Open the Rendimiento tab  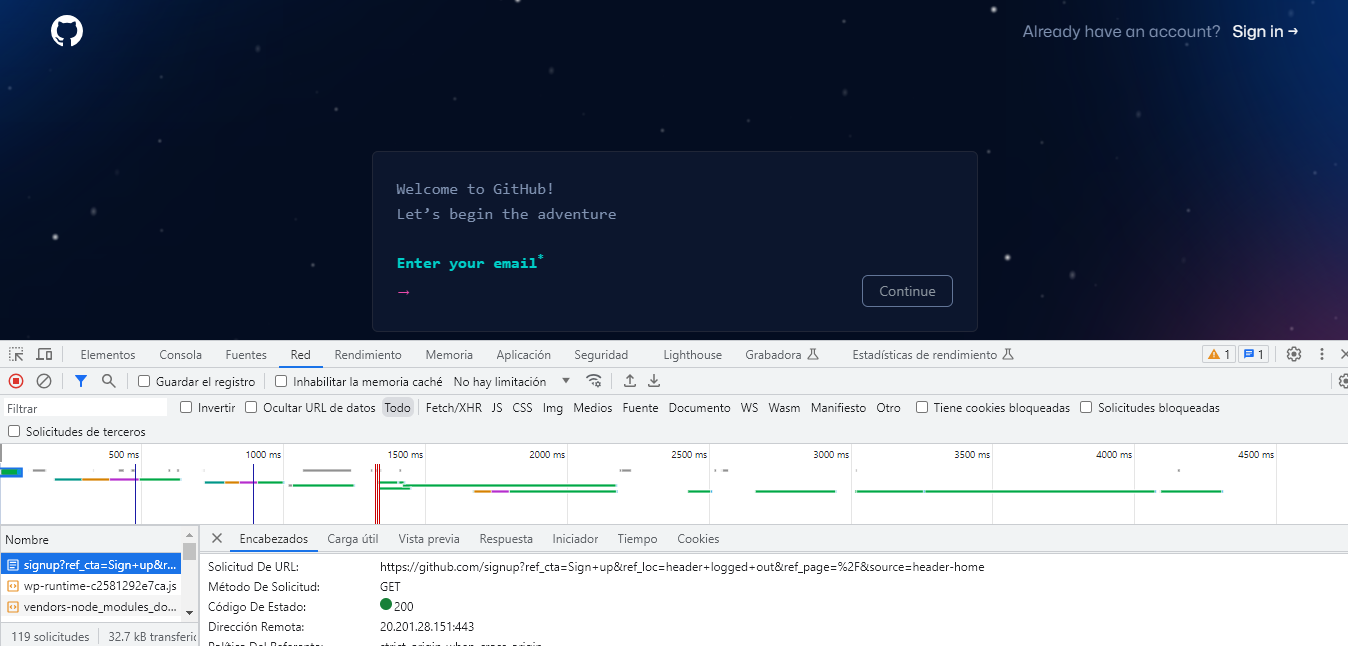click(x=368, y=354)
